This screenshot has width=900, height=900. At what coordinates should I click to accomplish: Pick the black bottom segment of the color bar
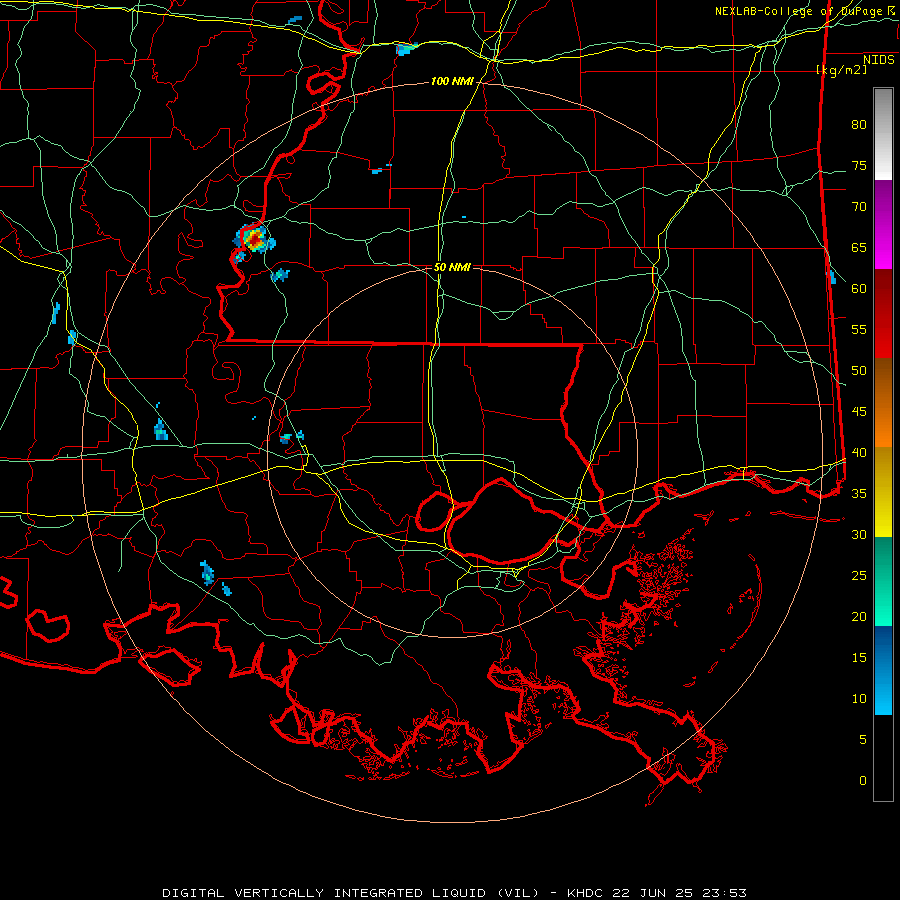click(x=883, y=758)
